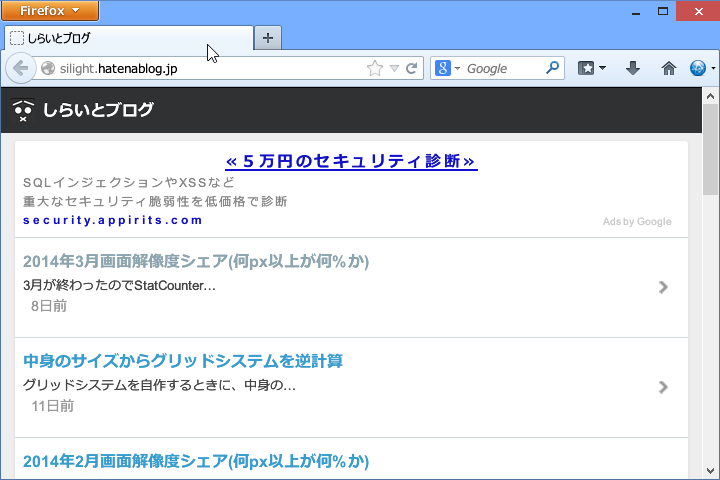Click the Ads by Google label

tap(637, 221)
